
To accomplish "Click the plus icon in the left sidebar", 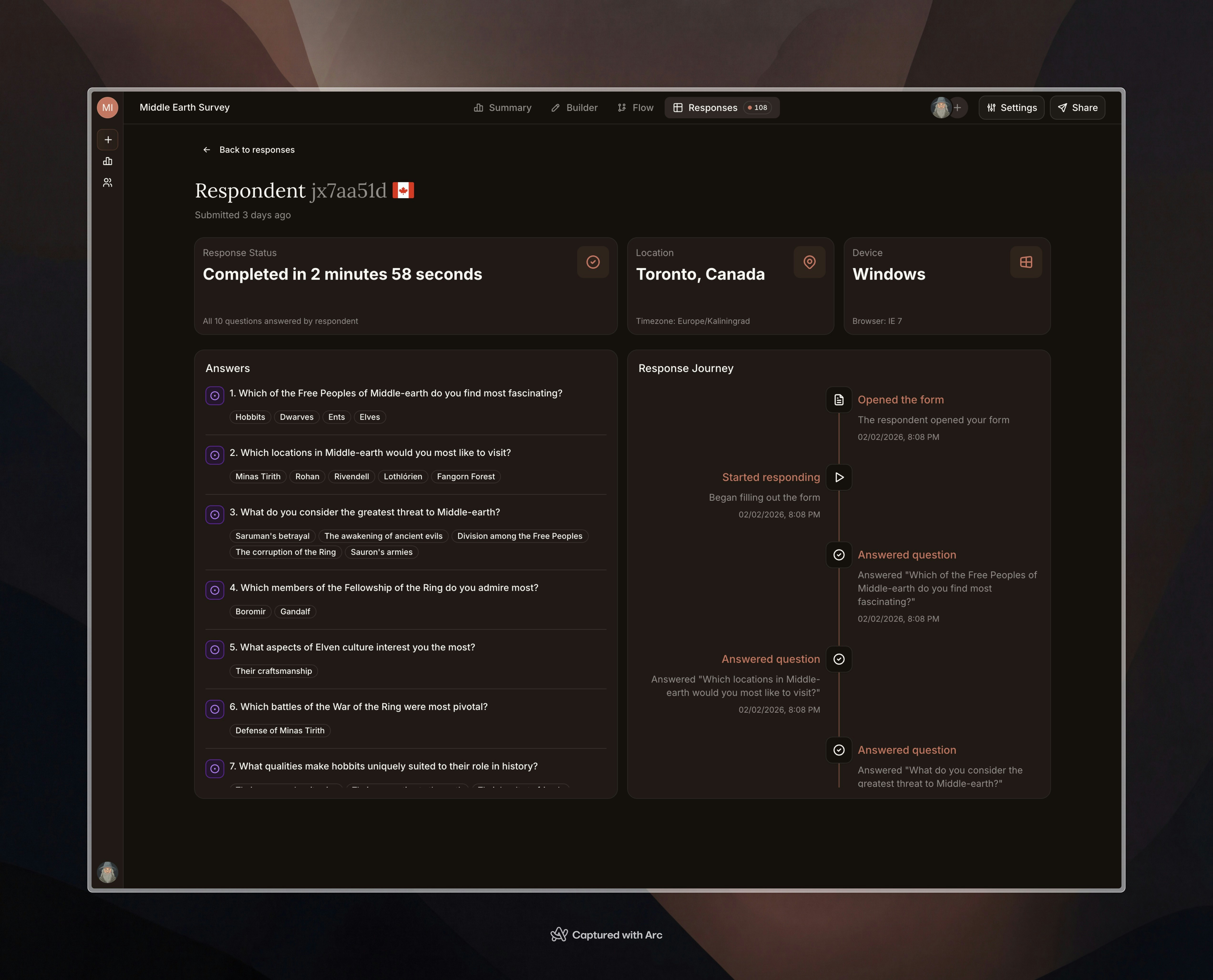I will coord(107,139).
